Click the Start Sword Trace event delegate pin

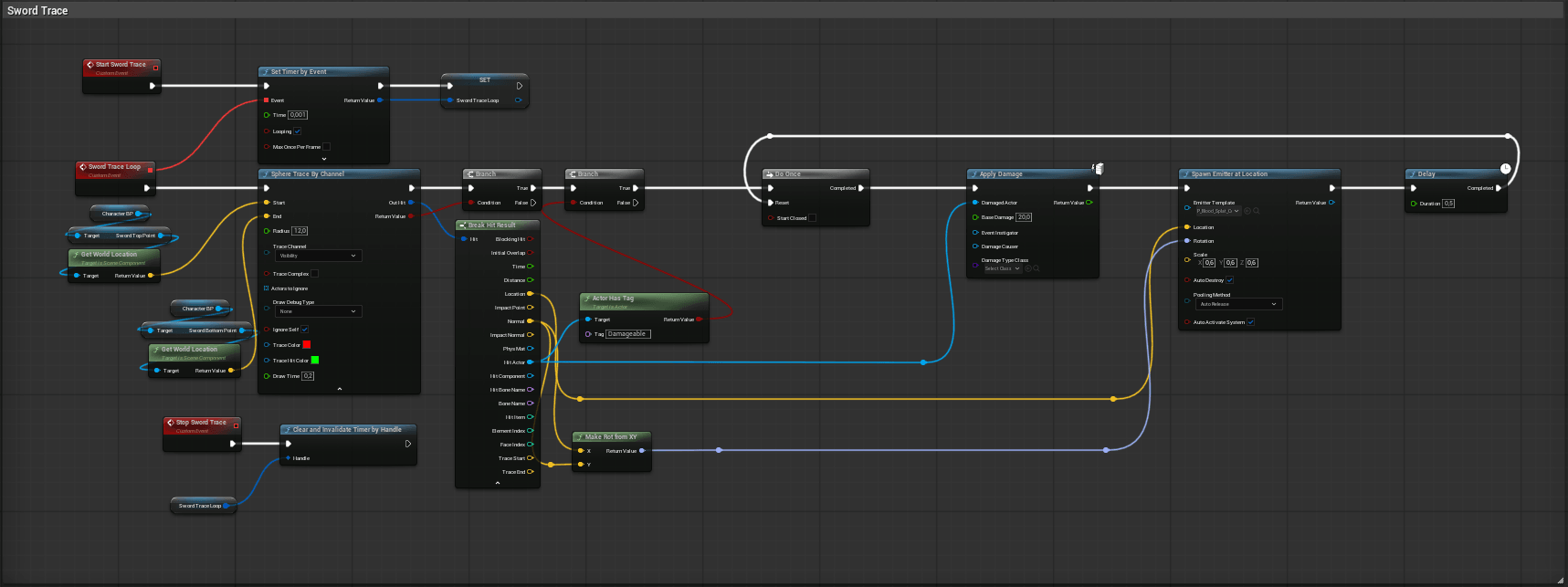tap(155, 68)
